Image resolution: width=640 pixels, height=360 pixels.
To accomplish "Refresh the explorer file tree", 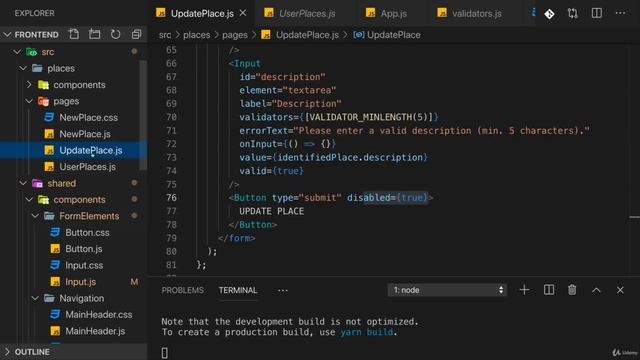I will coord(116,34).
